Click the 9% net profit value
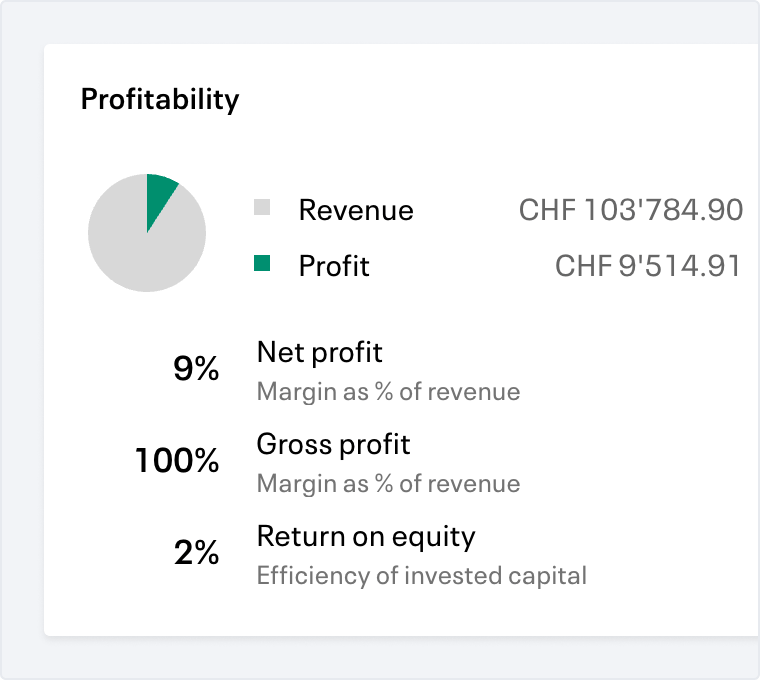This screenshot has width=760, height=680. click(x=196, y=368)
